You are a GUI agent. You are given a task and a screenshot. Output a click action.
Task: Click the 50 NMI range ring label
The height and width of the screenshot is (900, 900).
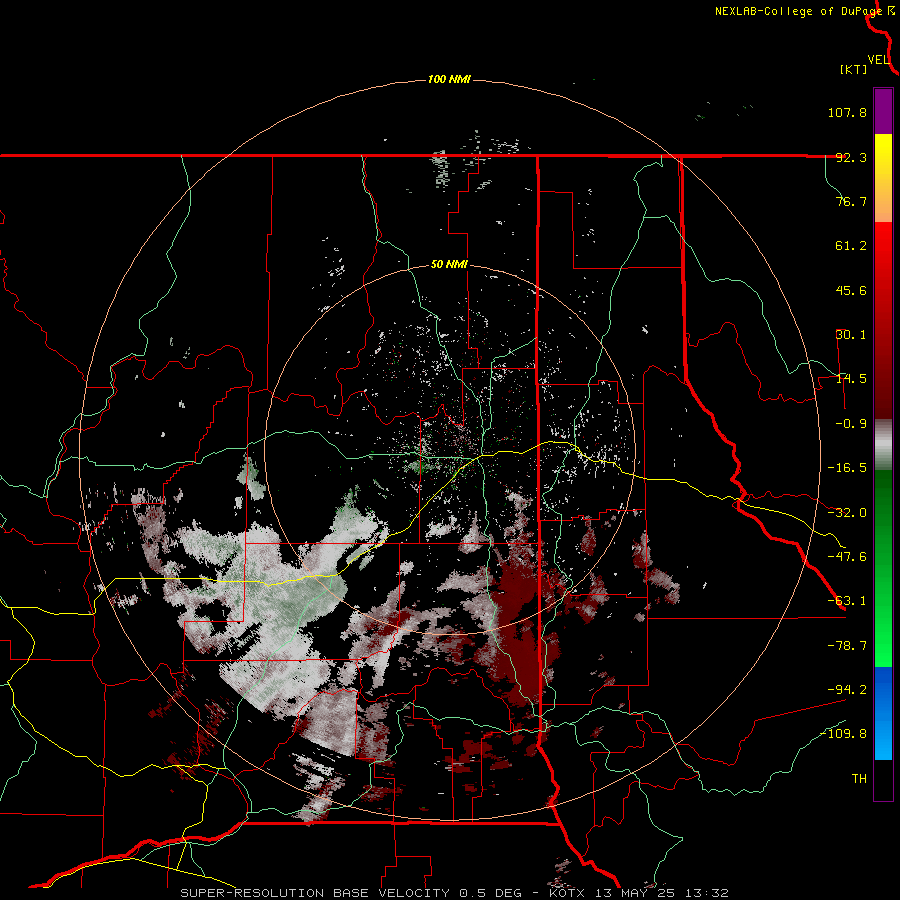449,265
